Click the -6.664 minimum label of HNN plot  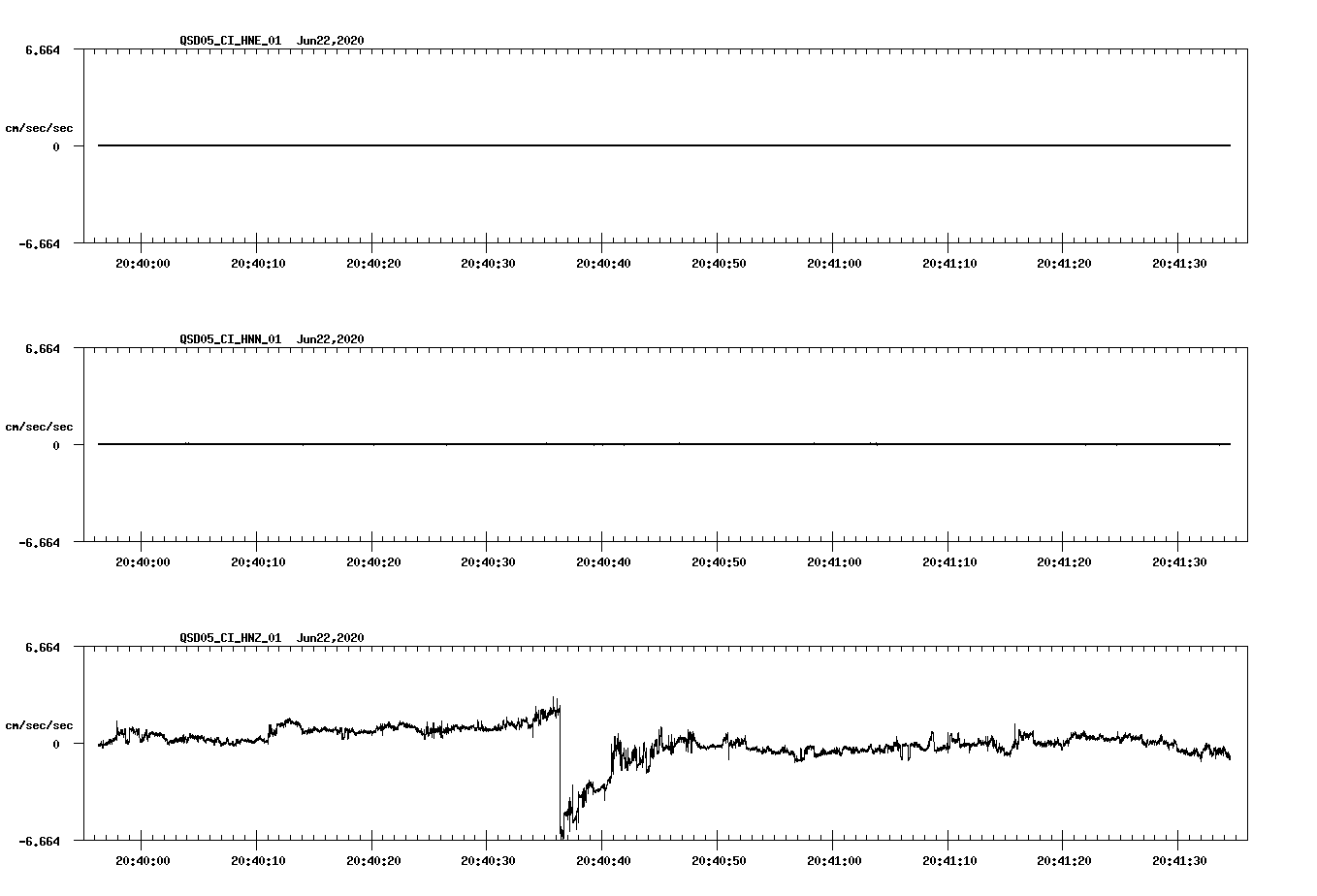click(x=40, y=543)
